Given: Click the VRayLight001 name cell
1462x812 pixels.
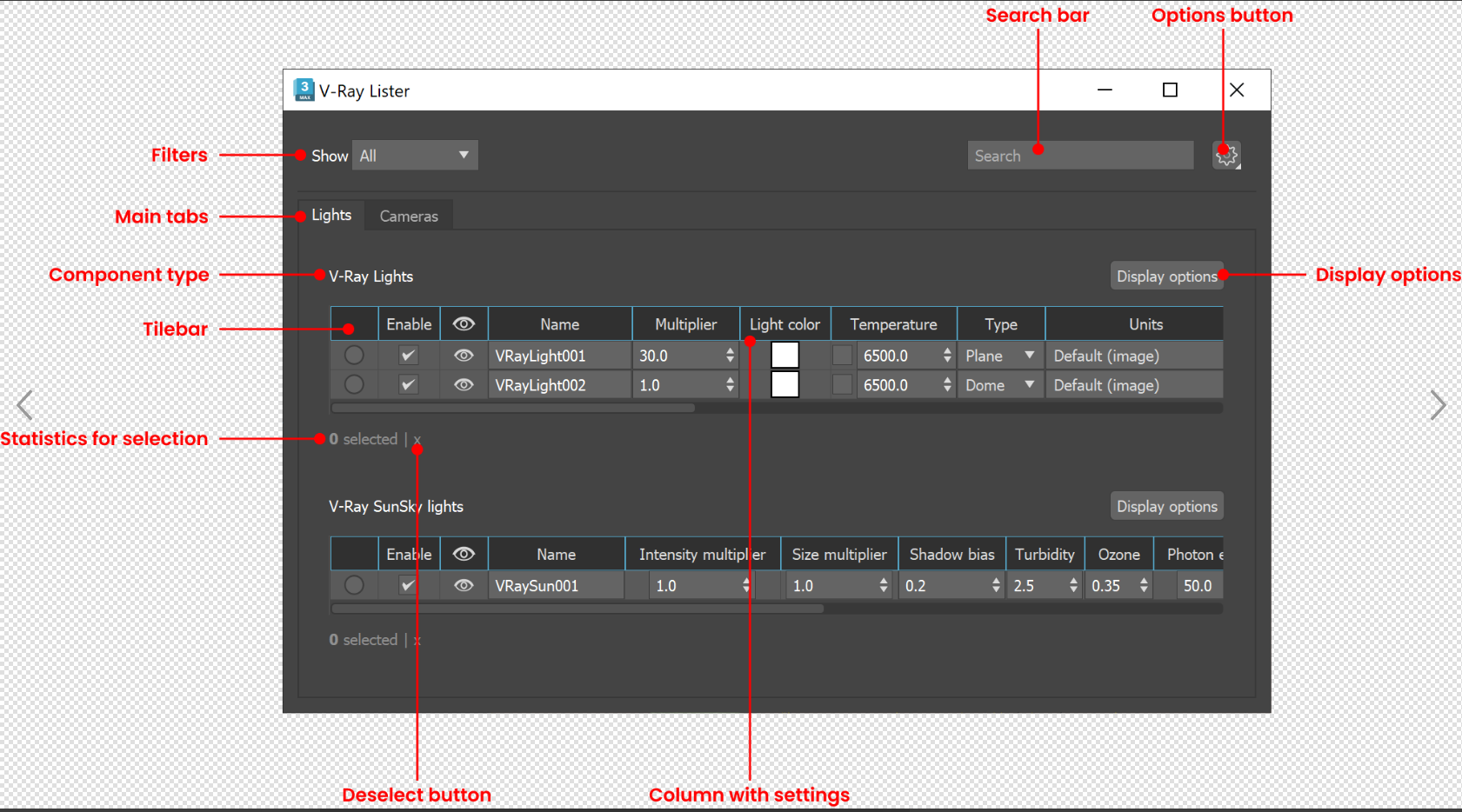Looking at the screenshot, I should pos(560,356).
